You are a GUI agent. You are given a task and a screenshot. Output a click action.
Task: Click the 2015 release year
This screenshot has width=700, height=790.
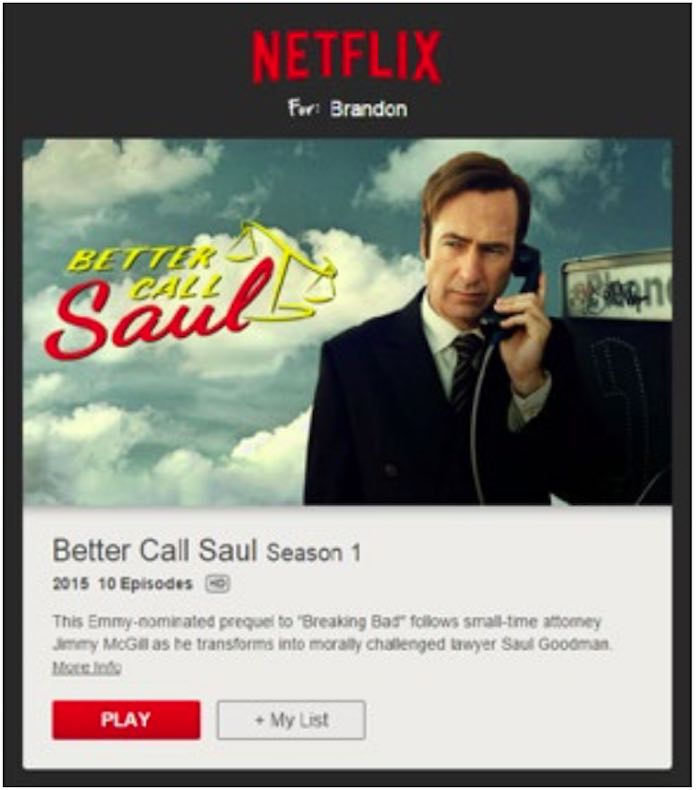(x=71, y=584)
